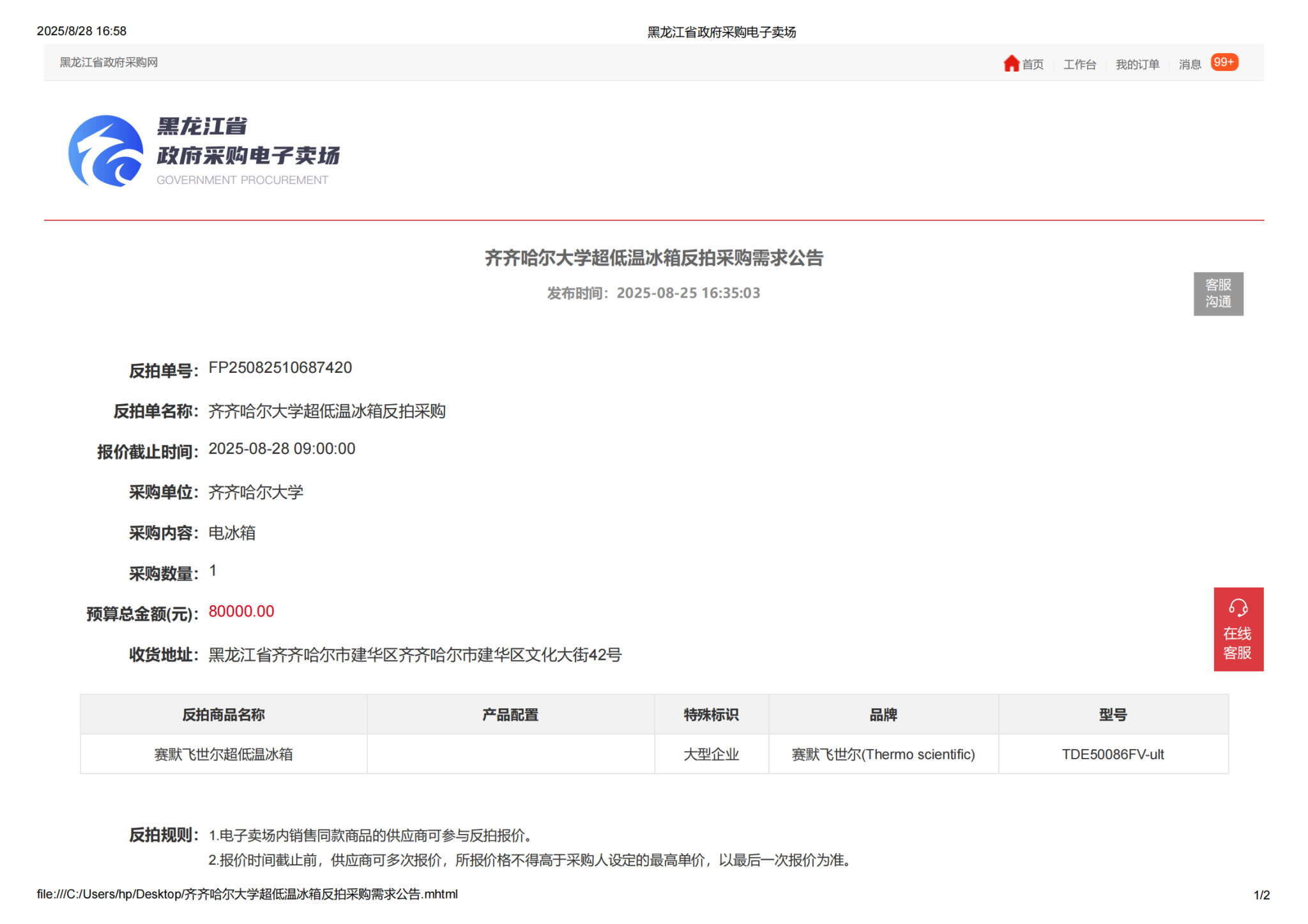
Task: Open the 消息 messages link
Action: click(x=1189, y=64)
